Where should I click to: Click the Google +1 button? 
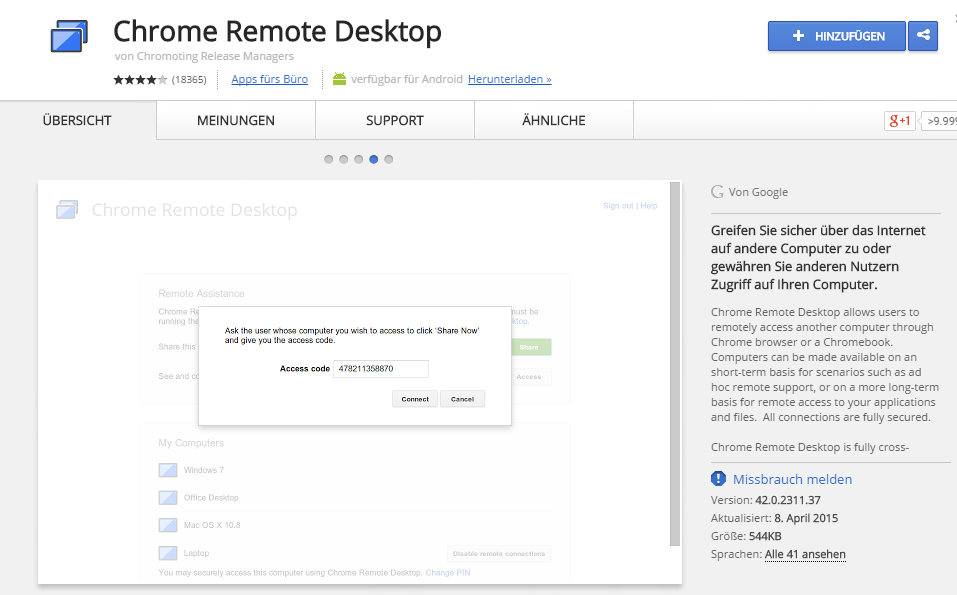[900, 121]
